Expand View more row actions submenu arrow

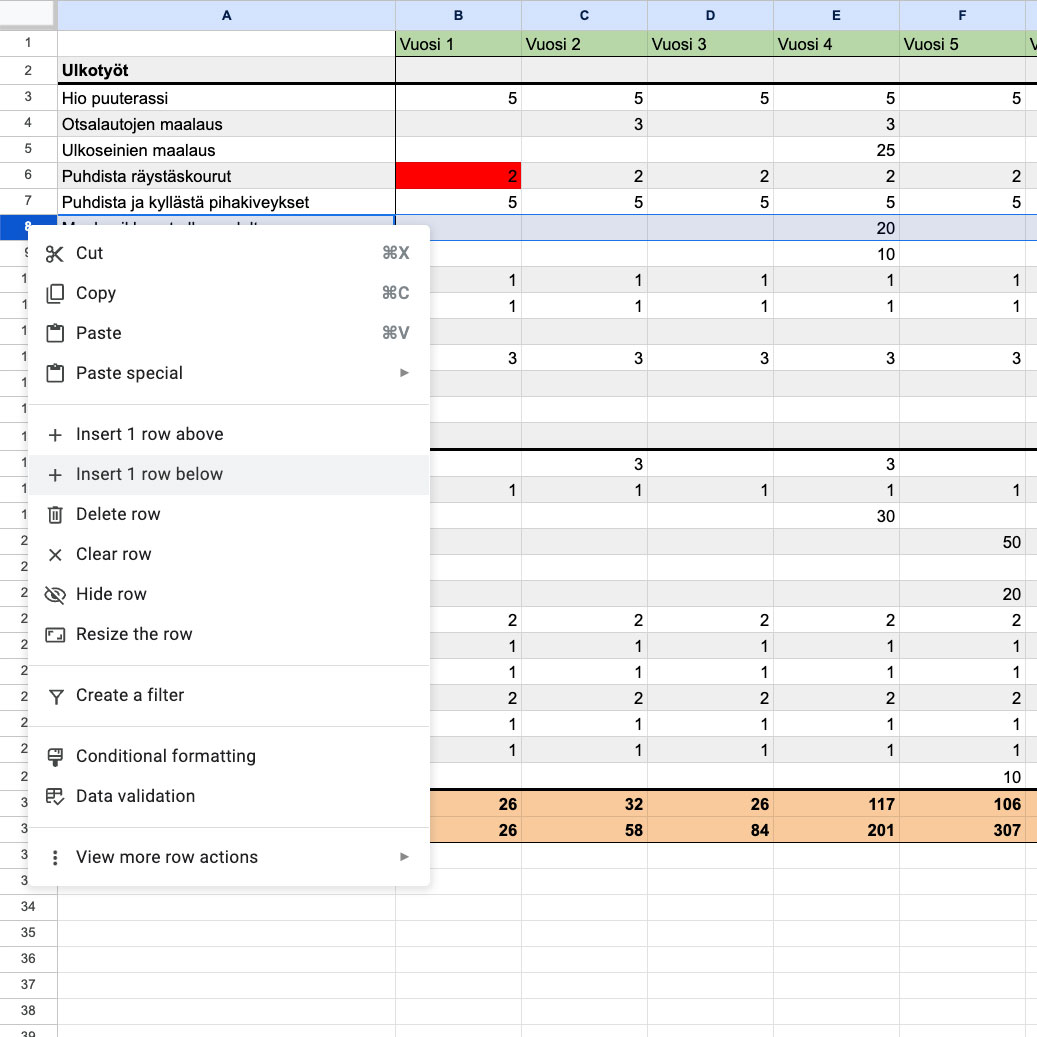[404, 857]
